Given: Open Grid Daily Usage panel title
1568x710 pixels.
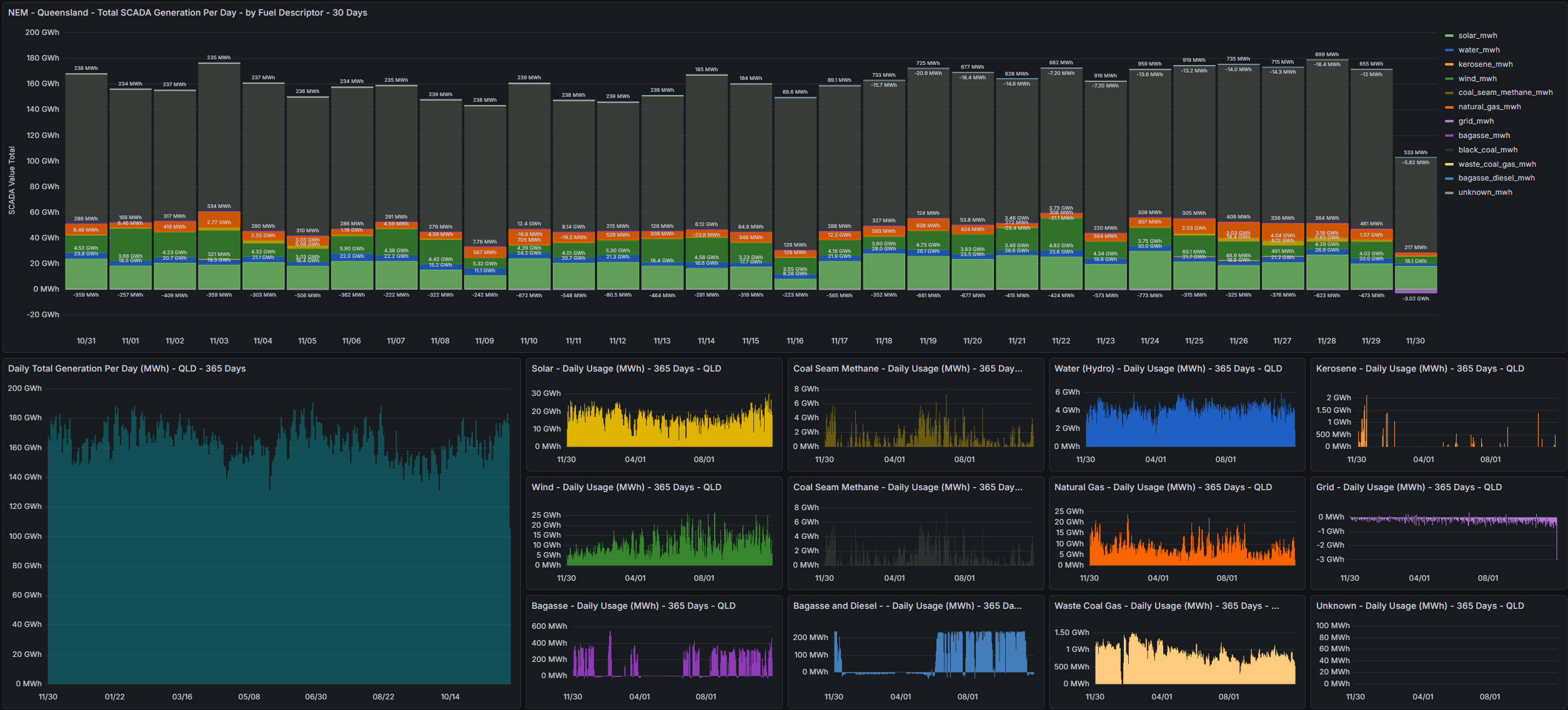Looking at the screenshot, I should (x=1408, y=487).
